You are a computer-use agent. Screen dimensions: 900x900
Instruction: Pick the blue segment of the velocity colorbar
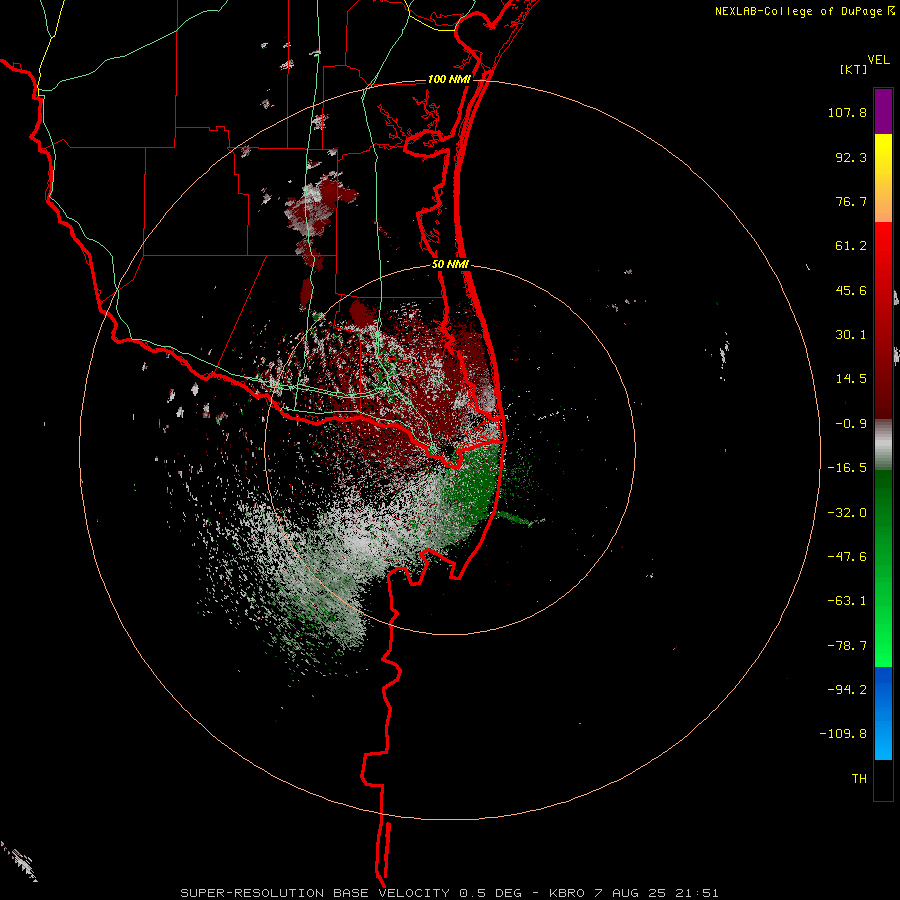883,713
